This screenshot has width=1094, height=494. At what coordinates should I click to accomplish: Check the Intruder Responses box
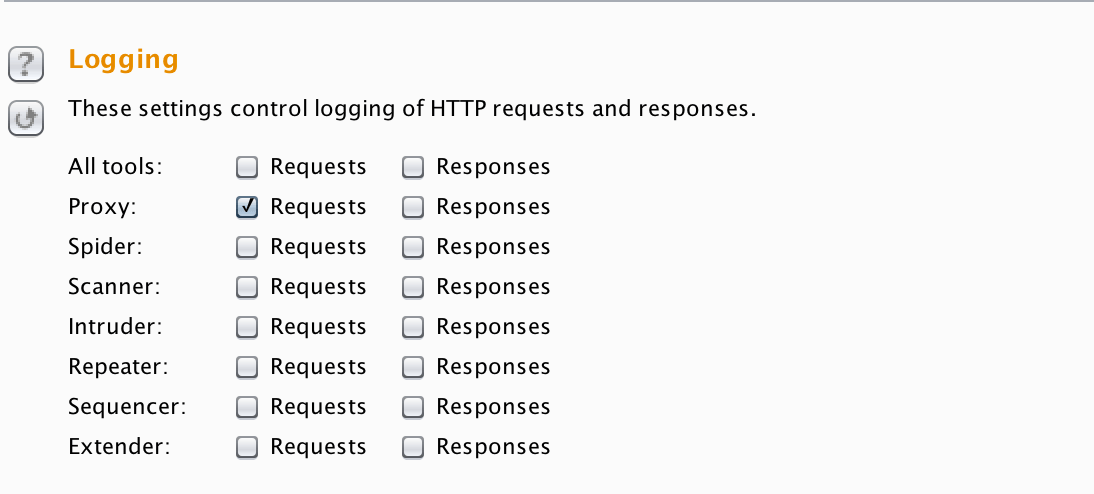point(412,327)
